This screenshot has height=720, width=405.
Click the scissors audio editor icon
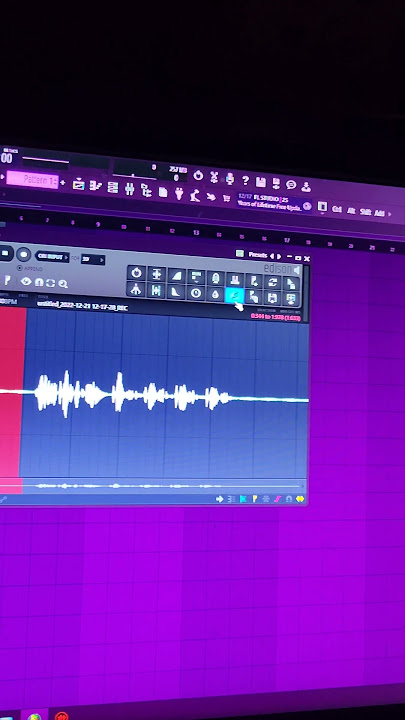tap(214, 177)
